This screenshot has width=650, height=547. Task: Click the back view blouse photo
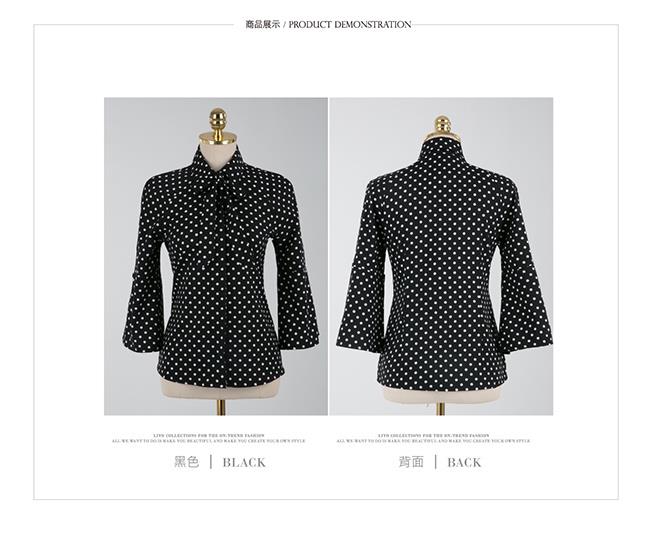point(441,256)
